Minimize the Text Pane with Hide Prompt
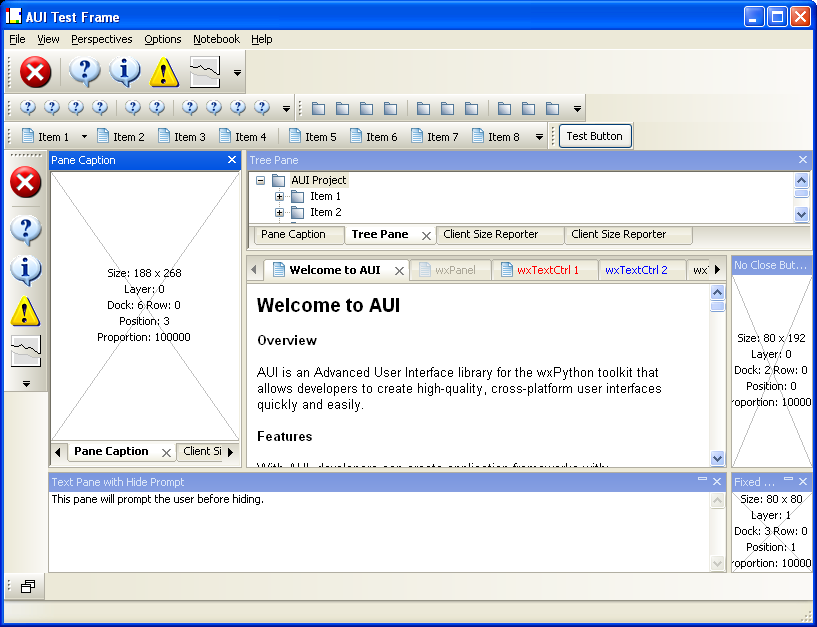817x627 pixels. click(703, 481)
